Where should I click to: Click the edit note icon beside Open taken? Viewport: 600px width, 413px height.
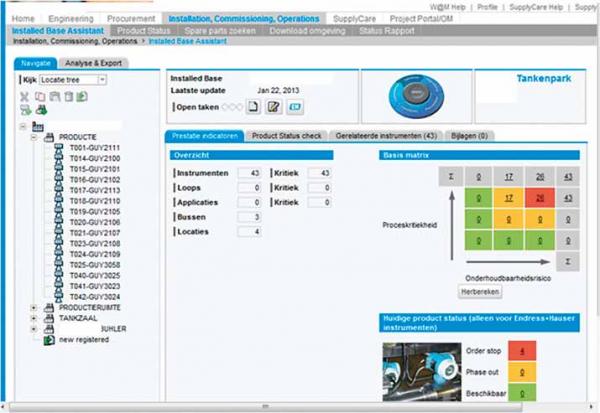pos(271,107)
